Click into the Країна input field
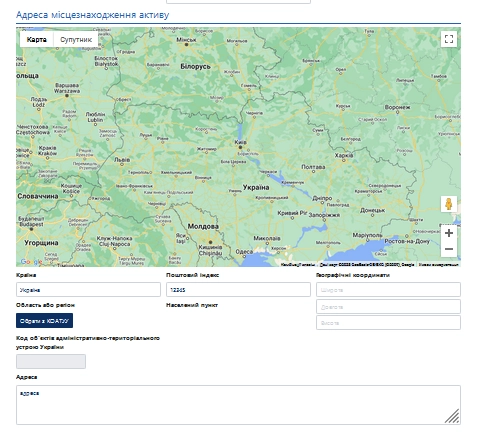 tap(88, 290)
